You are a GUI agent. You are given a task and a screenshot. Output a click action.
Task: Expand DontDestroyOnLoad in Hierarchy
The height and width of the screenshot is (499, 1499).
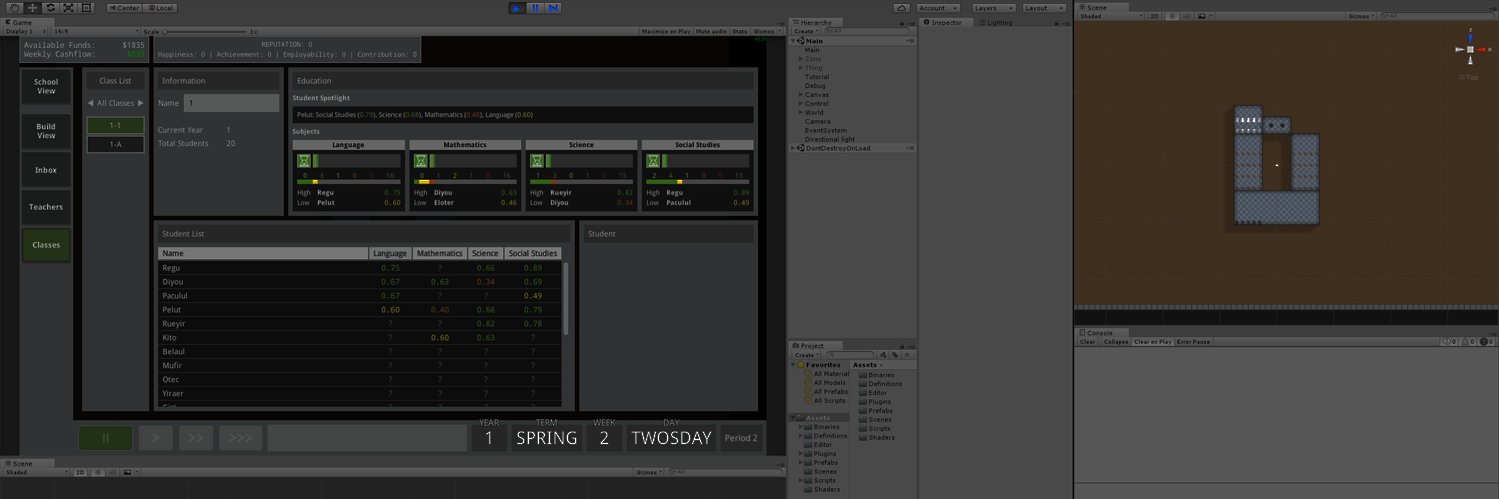[794, 148]
